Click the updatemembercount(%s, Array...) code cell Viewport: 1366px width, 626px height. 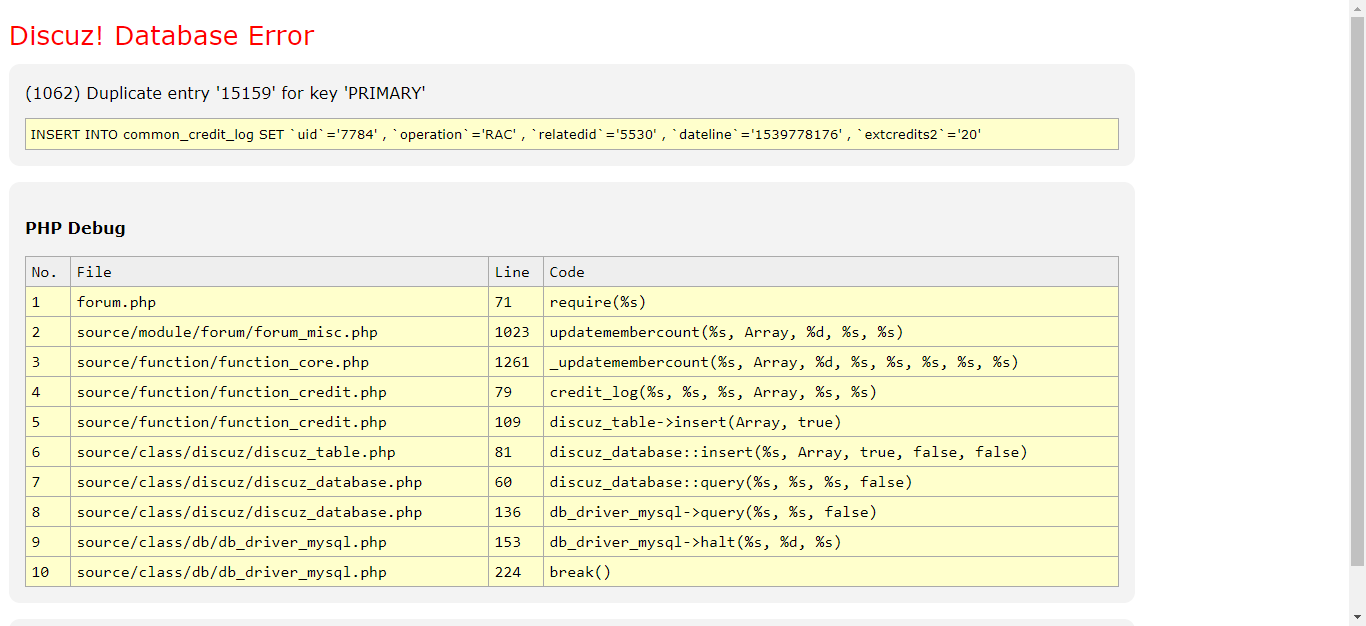[x=831, y=332]
